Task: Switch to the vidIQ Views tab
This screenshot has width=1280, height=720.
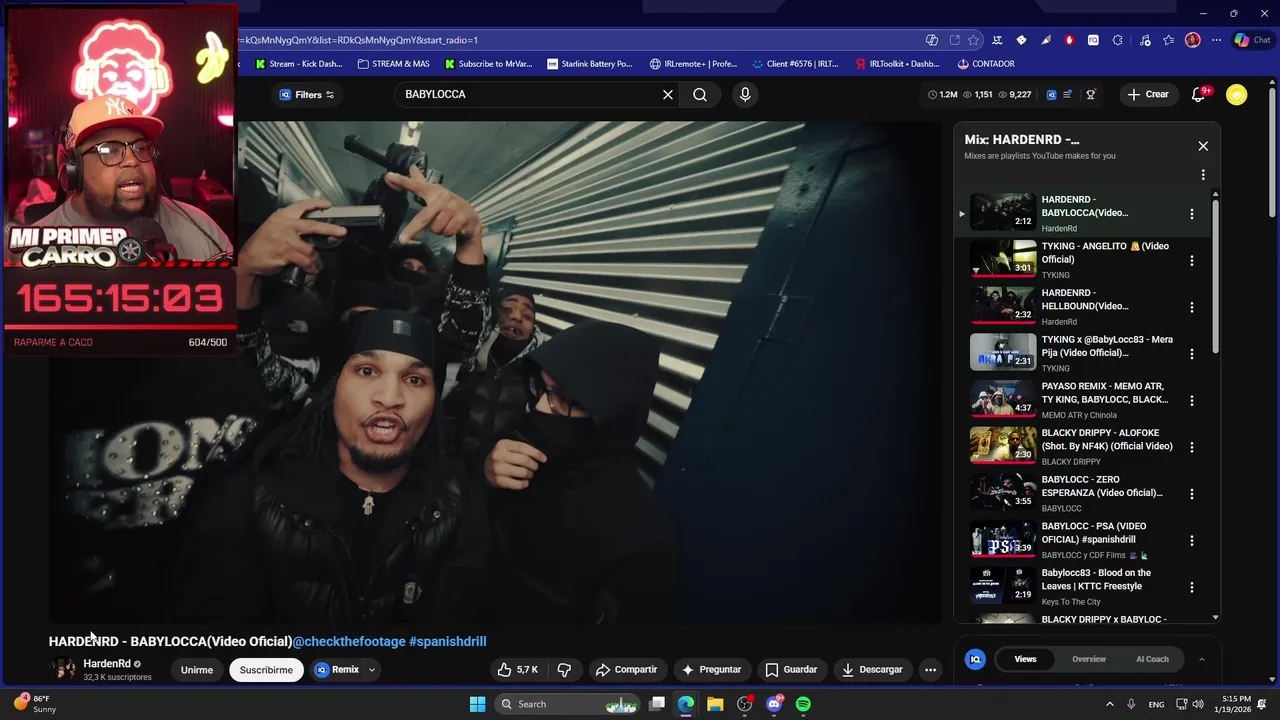Action: [1025, 659]
